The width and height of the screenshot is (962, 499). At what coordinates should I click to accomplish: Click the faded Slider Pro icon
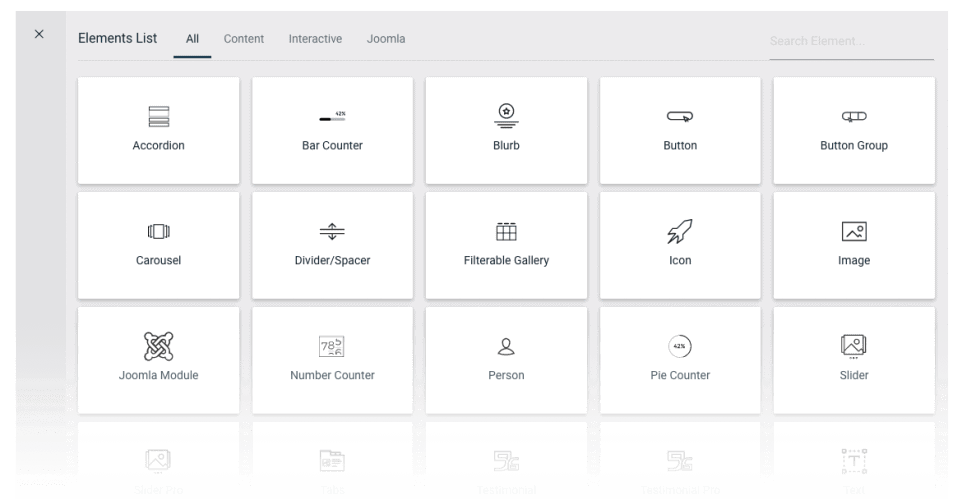(158, 461)
